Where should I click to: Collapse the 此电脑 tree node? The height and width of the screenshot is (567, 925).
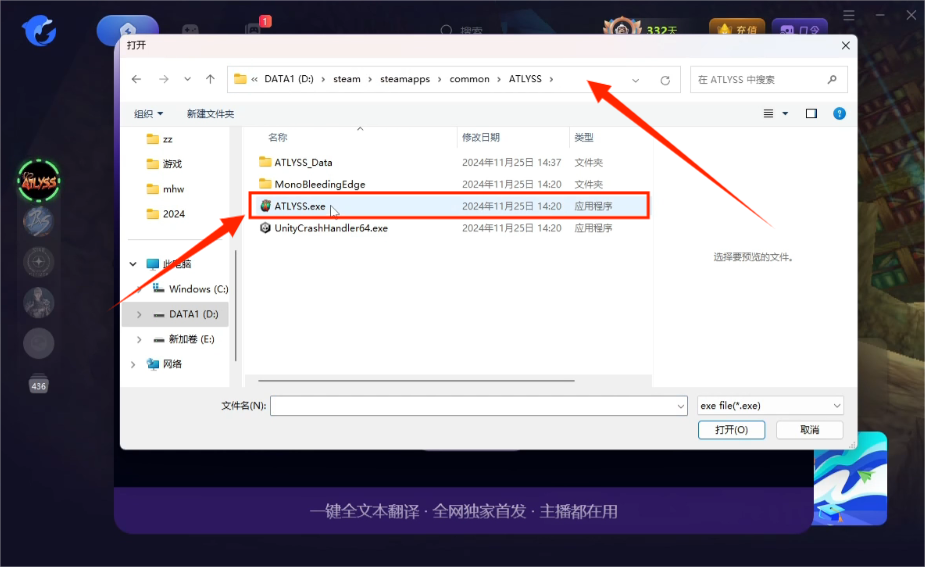(x=133, y=264)
